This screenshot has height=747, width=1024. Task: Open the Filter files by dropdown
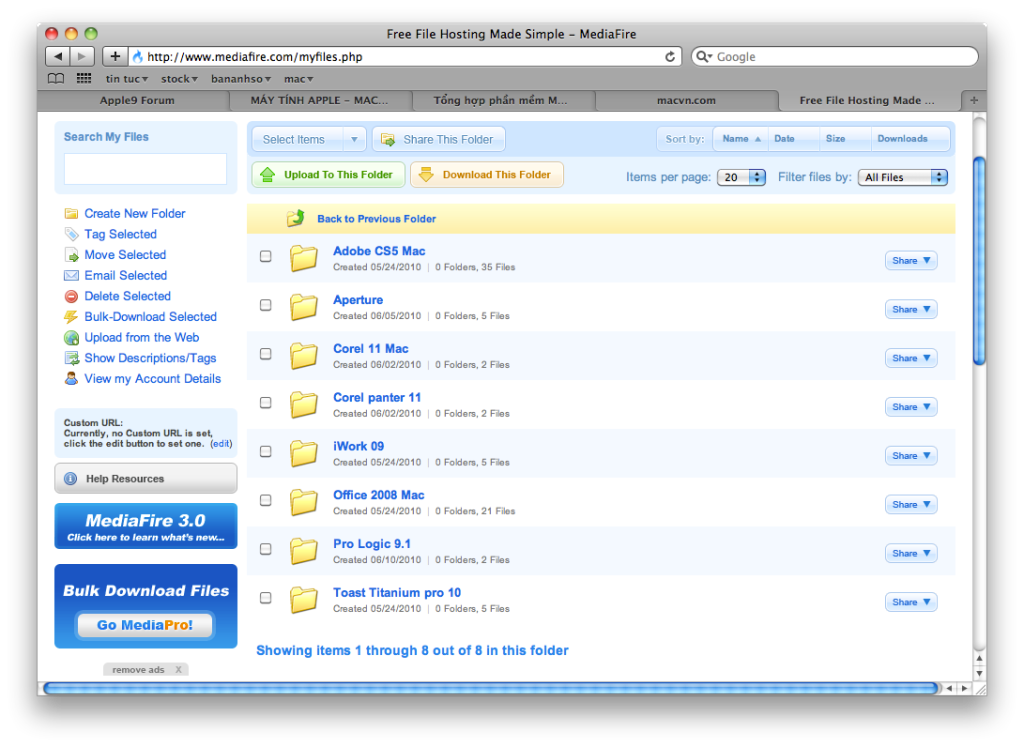(x=903, y=177)
